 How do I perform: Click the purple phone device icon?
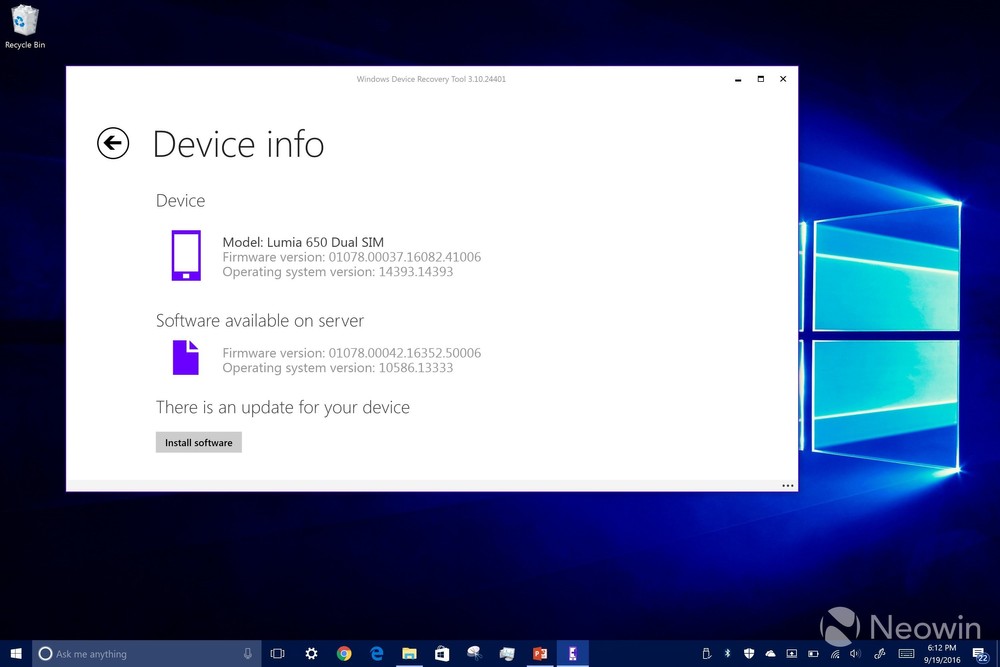186,256
